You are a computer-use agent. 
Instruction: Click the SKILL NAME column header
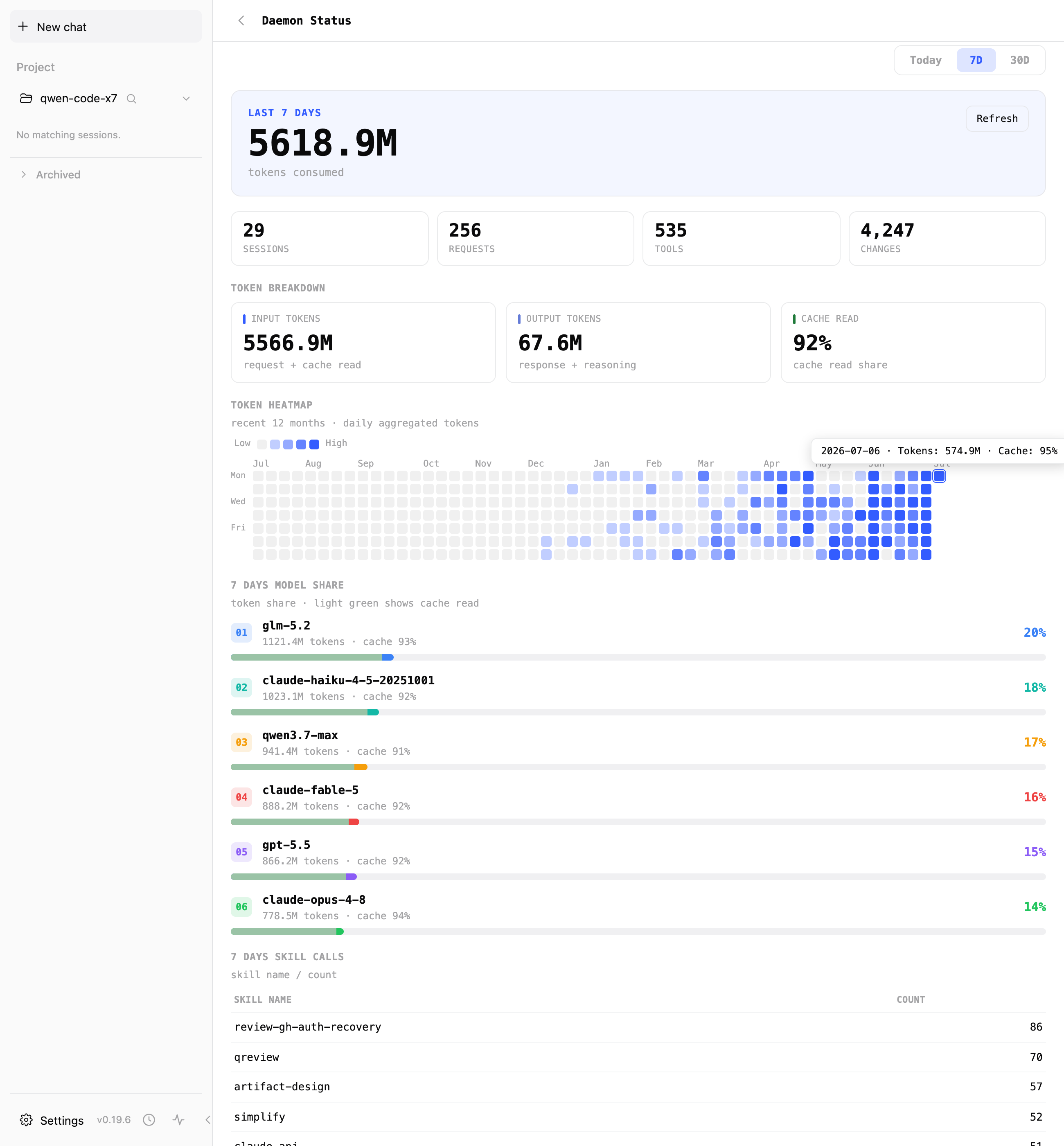pos(263,1000)
